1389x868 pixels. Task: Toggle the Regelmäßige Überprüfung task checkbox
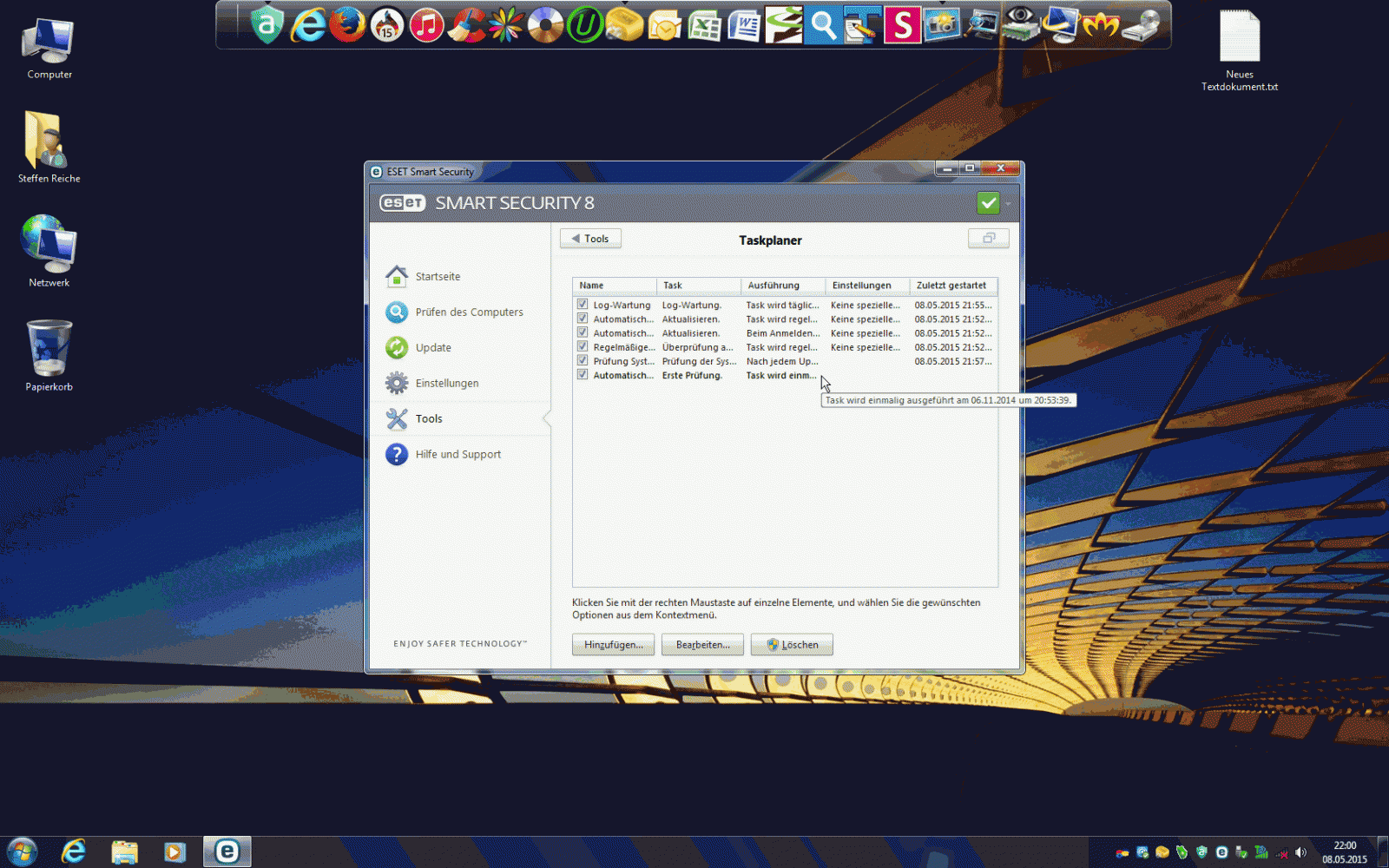(583, 347)
